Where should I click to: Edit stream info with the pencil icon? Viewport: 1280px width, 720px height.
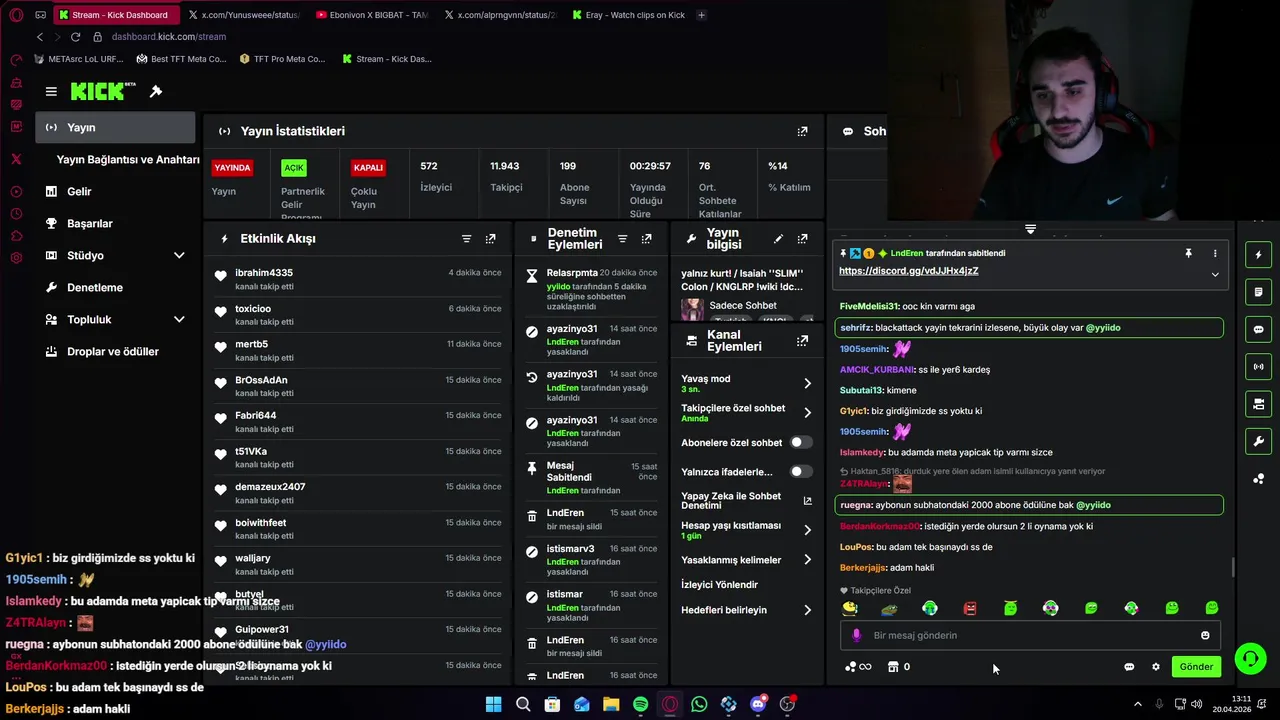point(778,239)
